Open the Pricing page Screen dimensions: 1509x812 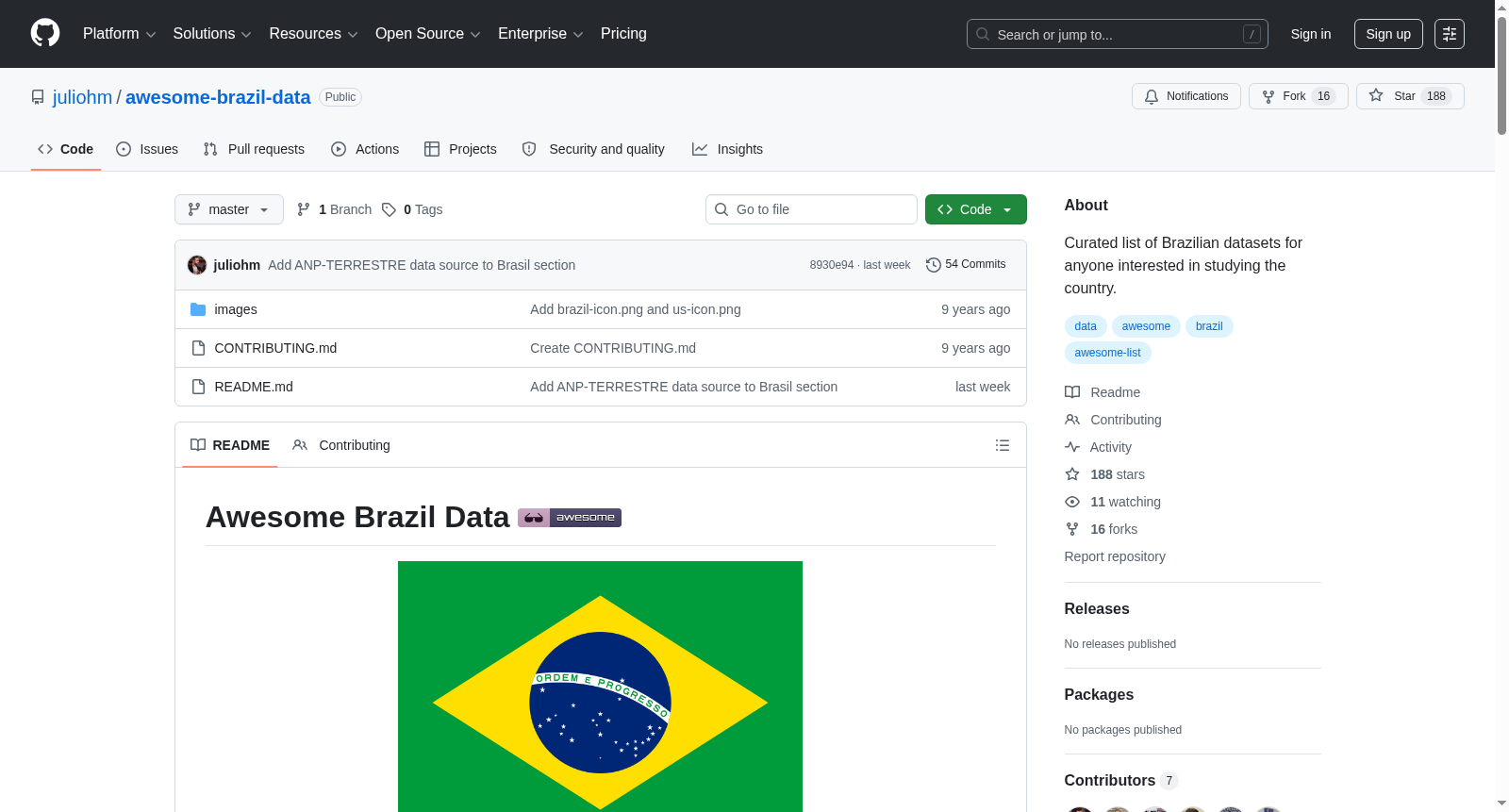click(623, 34)
